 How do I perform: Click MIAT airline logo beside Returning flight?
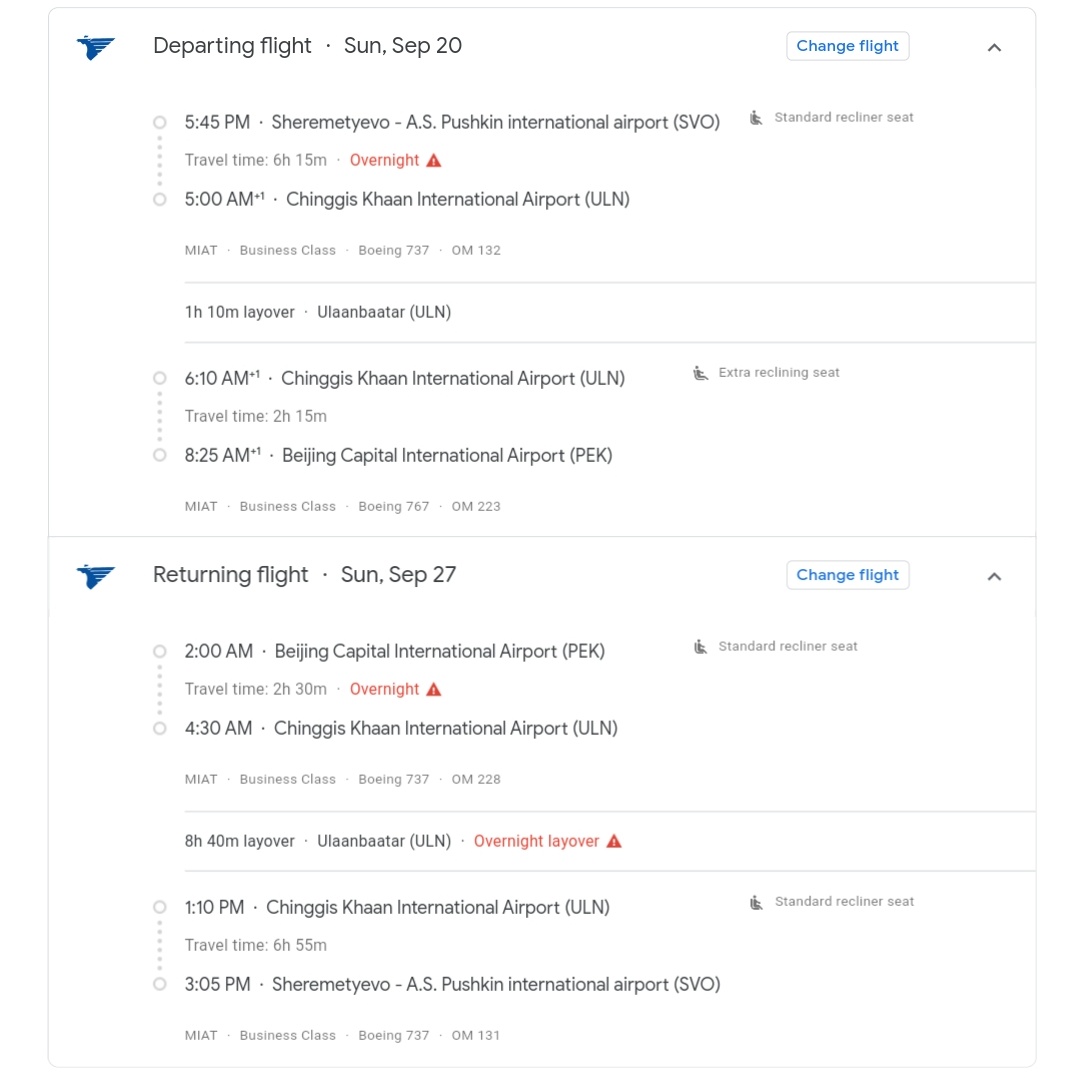click(96, 576)
